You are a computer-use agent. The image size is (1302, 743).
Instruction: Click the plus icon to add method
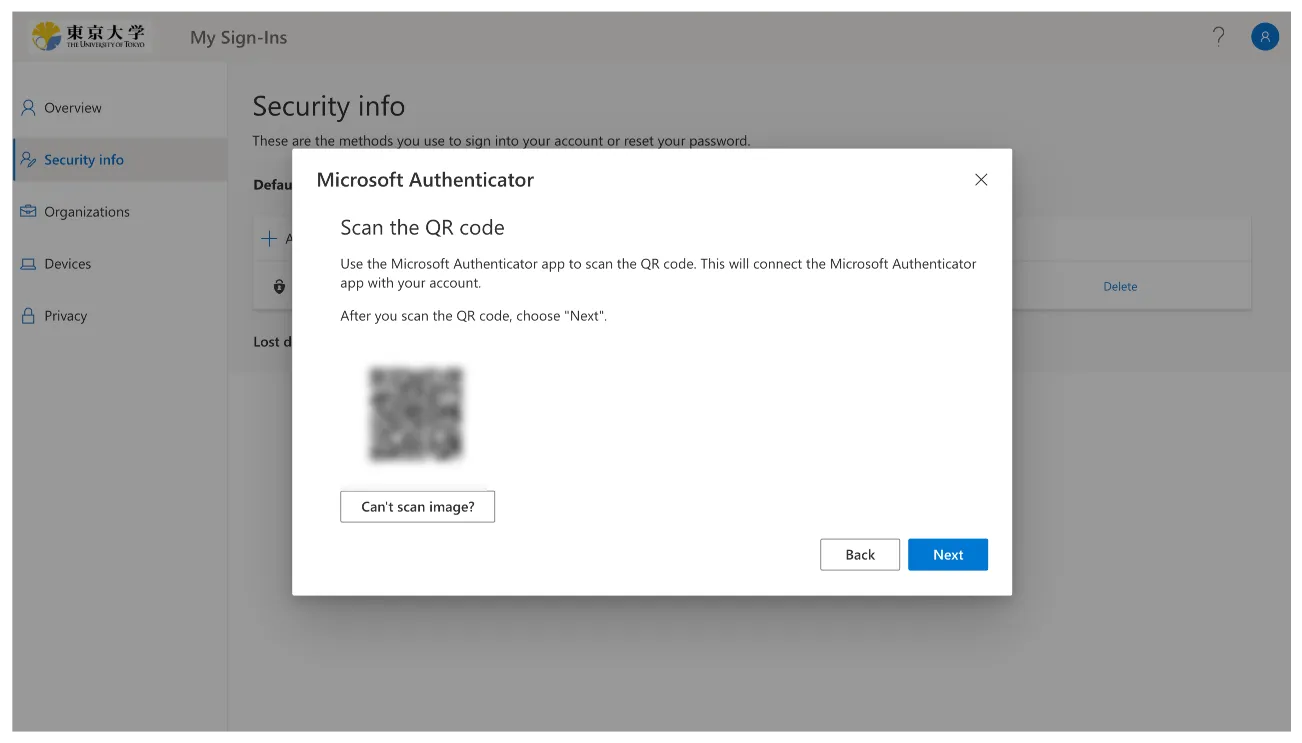click(268, 239)
